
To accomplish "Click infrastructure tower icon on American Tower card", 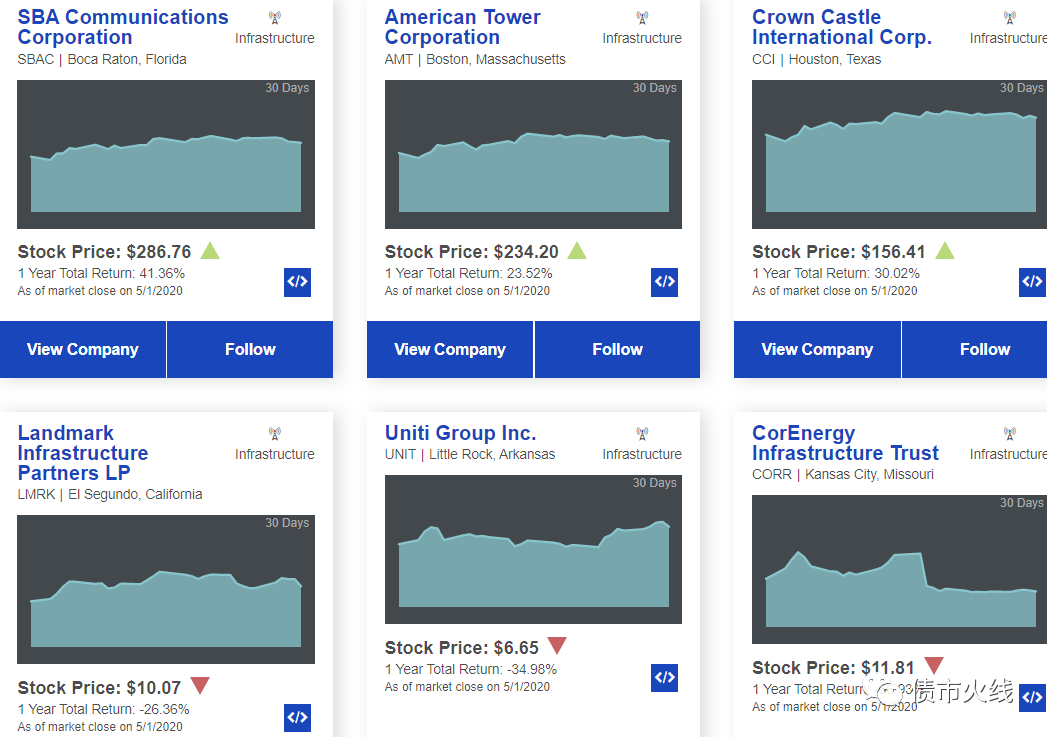I will tap(642, 18).
